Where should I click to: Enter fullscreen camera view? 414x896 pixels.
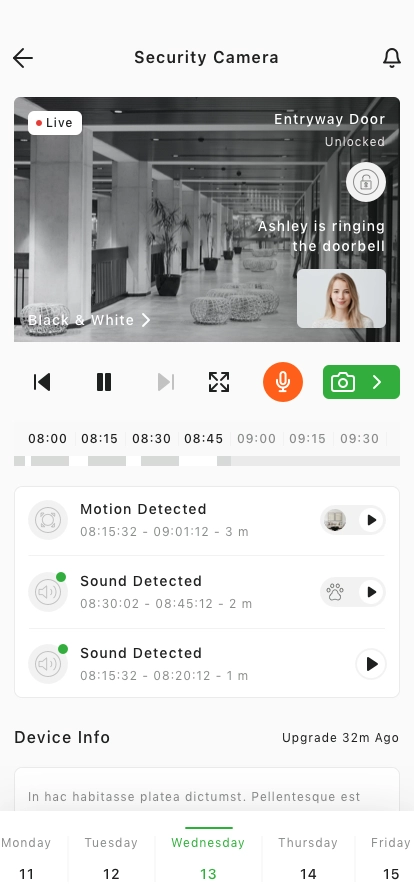(x=219, y=382)
